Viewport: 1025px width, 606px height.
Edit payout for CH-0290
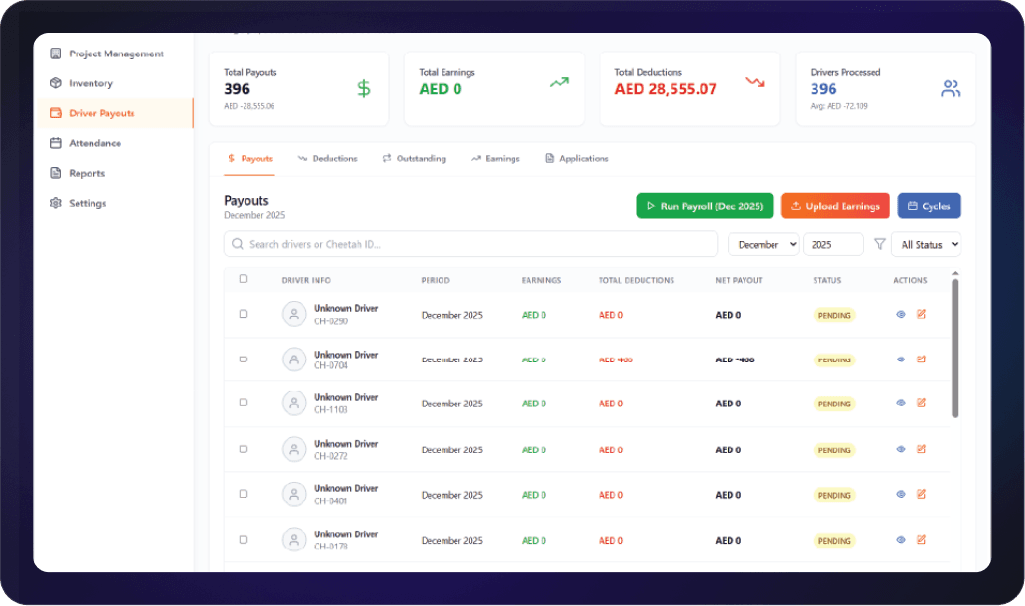921,314
